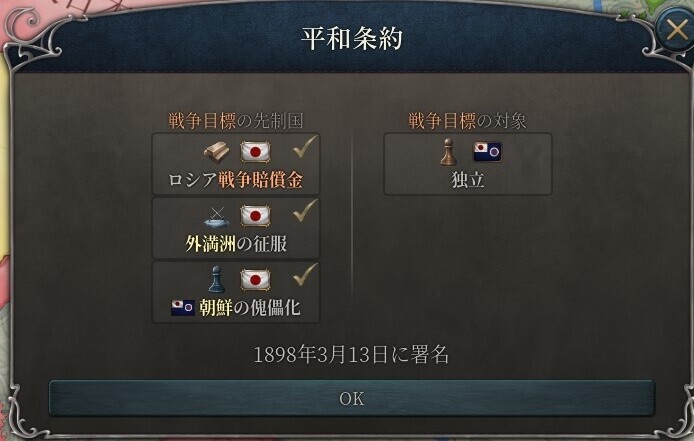694x441 pixels.
Task: Click the crossed swords conquest icon
Action: 217,217
